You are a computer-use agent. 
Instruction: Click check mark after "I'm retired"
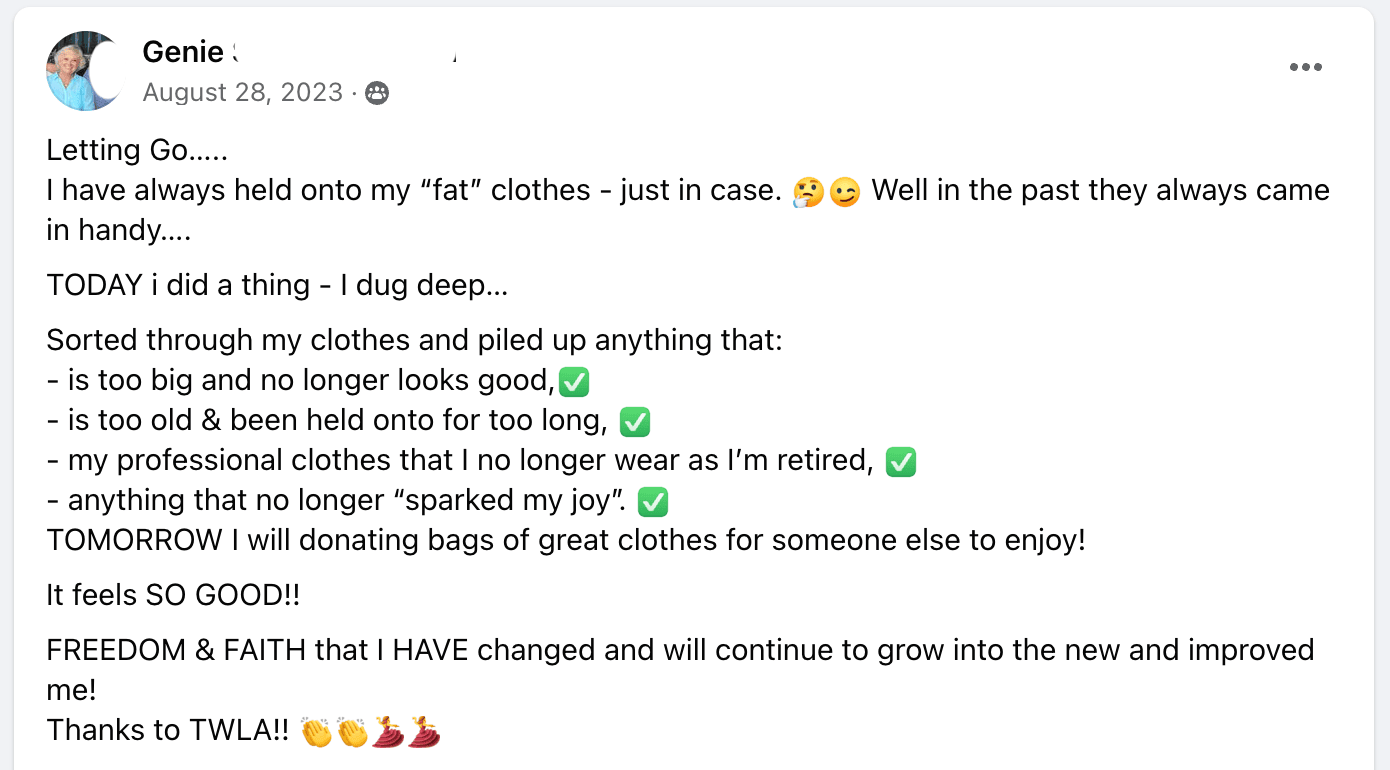pos(901,462)
